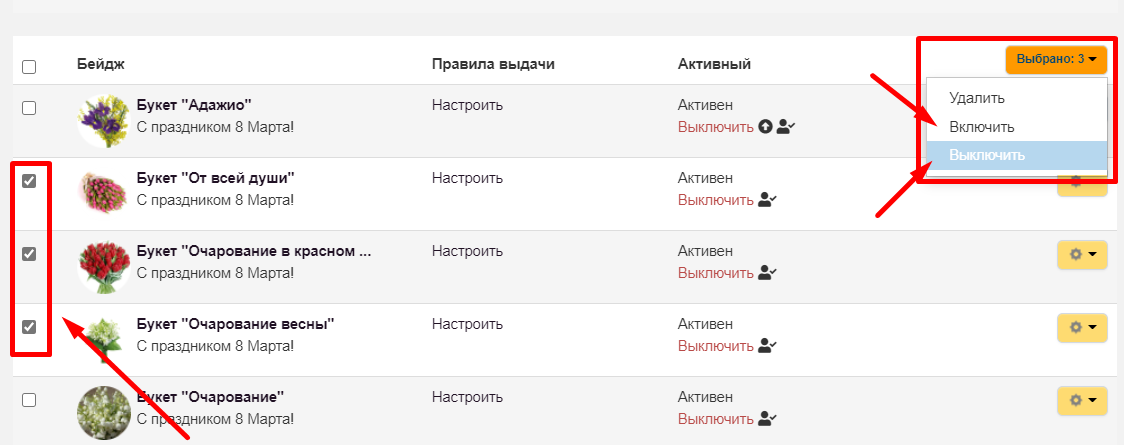Click user-check icon in "От всей души" row
The image size is (1124, 445).
[768, 201]
